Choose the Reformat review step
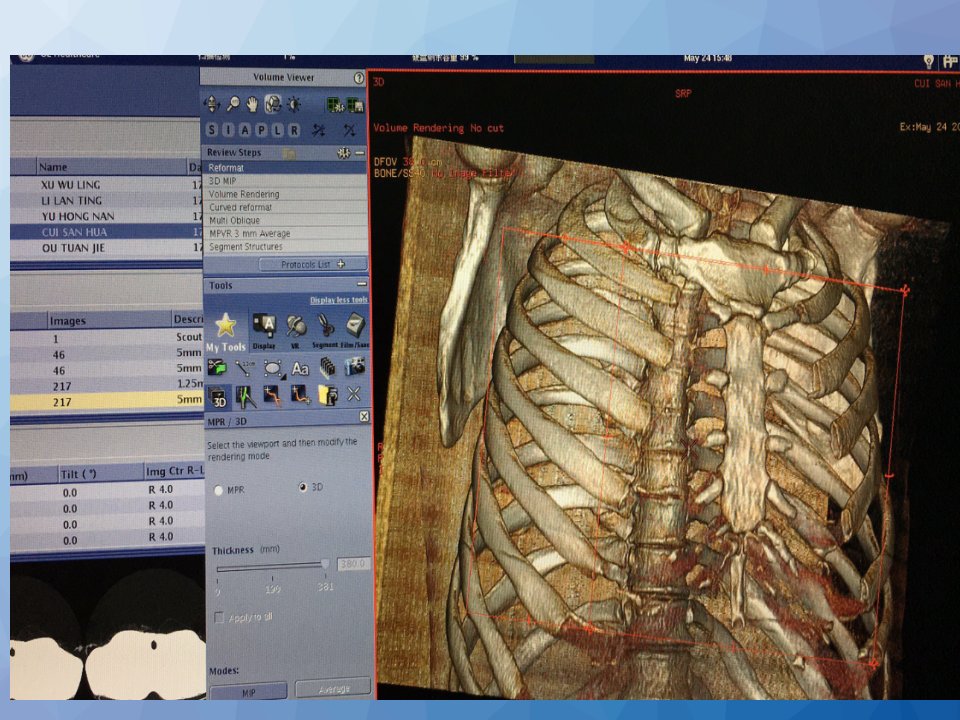The image size is (960, 720). click(x=284, y=167)
